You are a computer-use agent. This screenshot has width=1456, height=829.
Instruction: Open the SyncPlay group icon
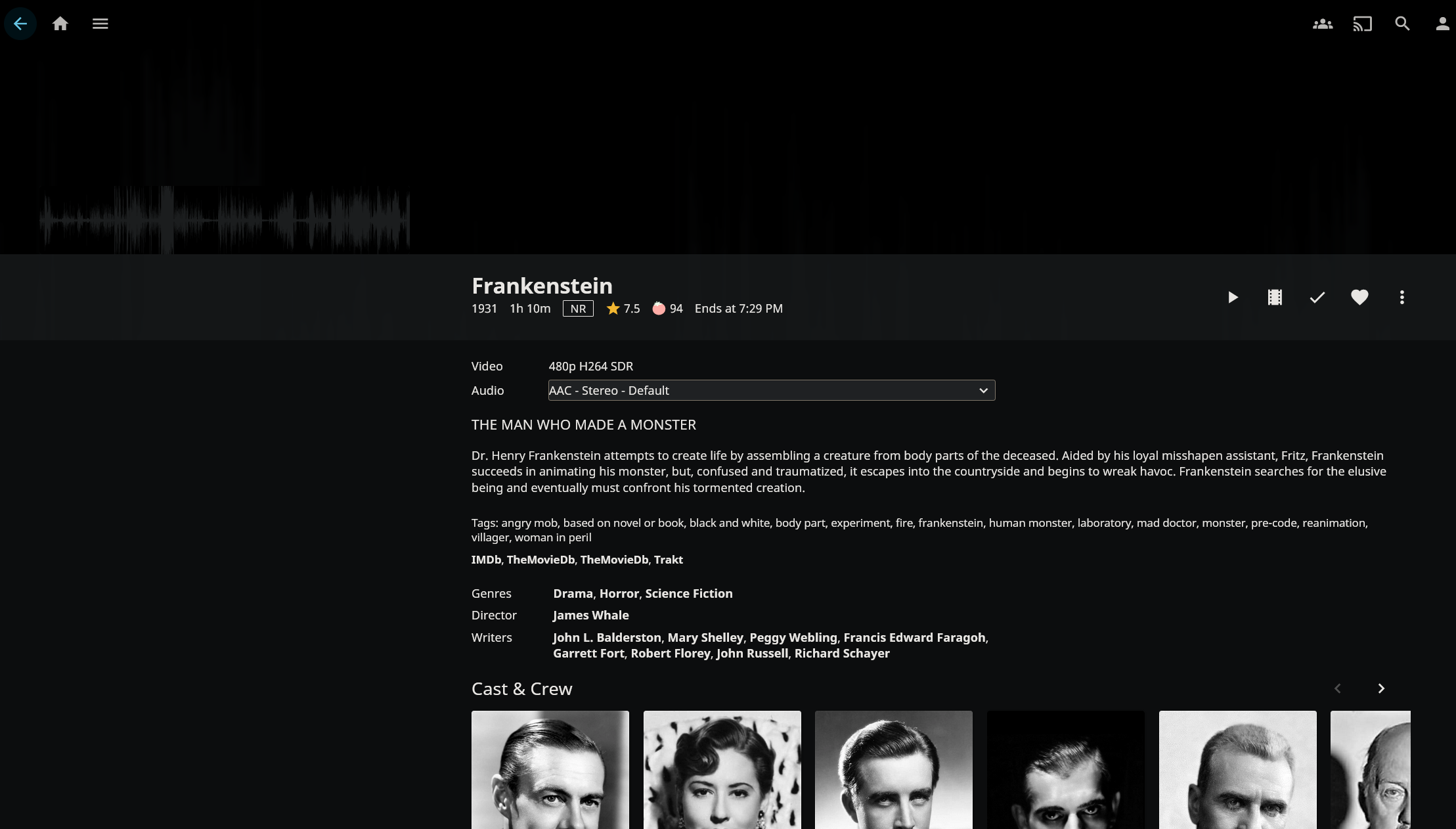point(1323,24)
